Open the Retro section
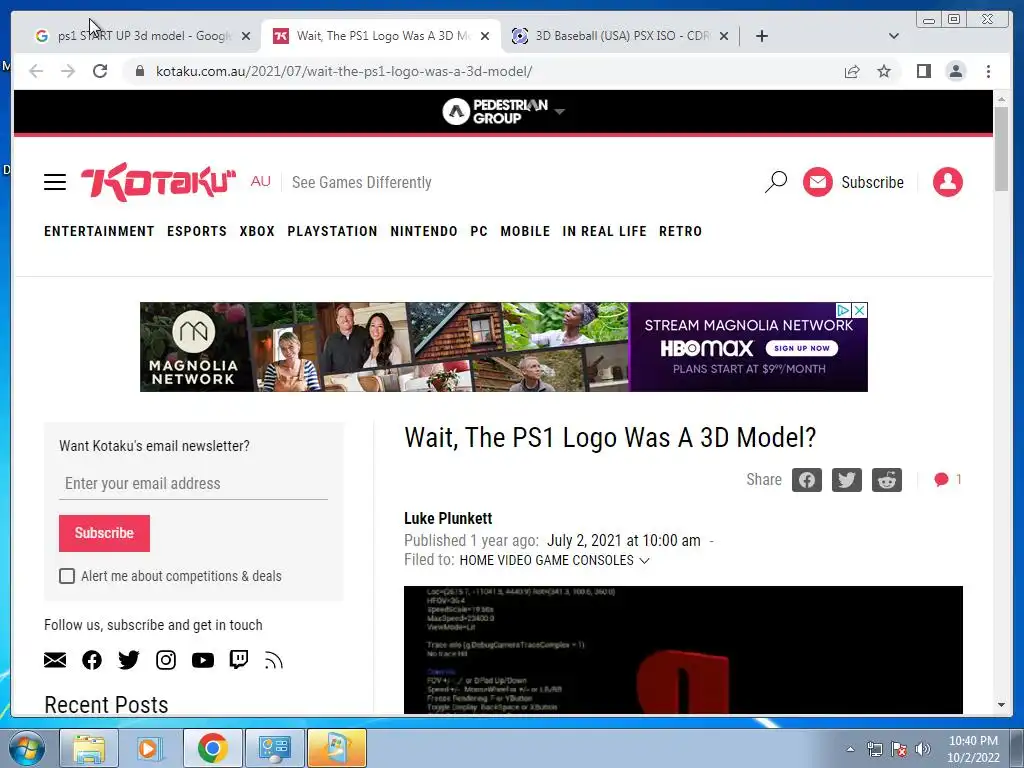1024x768 pixels. 680,231
